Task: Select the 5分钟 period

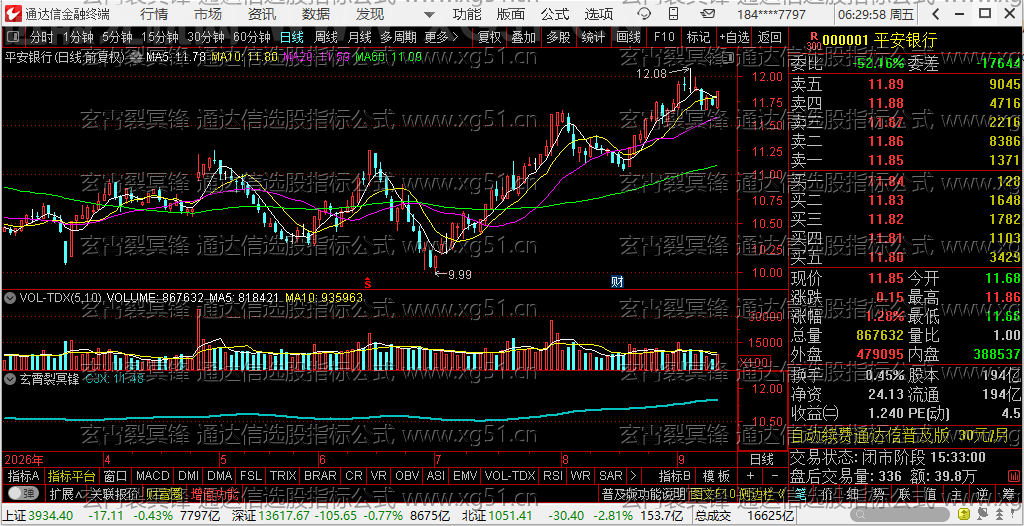Action: pyautogui.click(x=117, y=38)
